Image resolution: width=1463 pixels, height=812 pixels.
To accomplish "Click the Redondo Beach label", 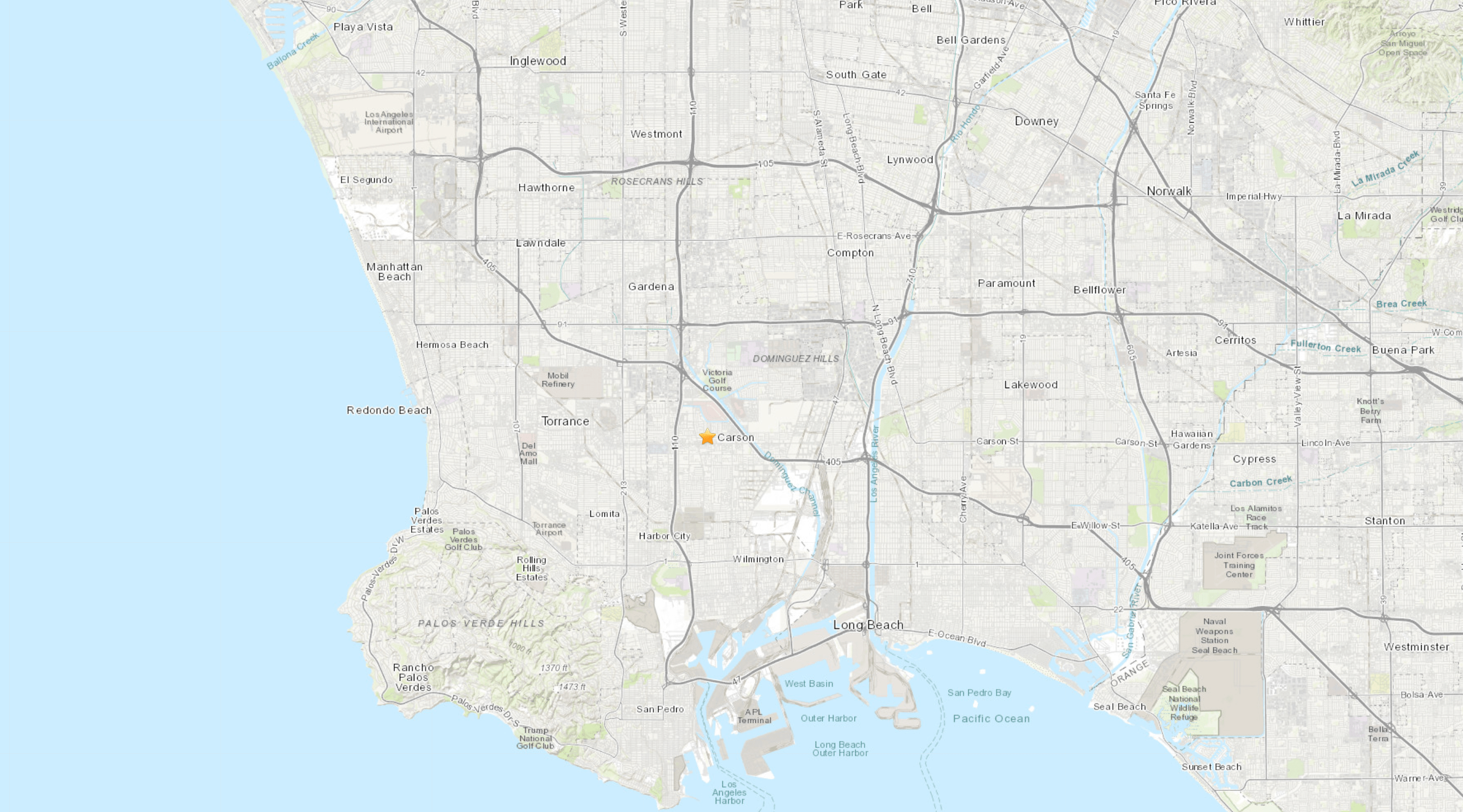I will point(389,410).
